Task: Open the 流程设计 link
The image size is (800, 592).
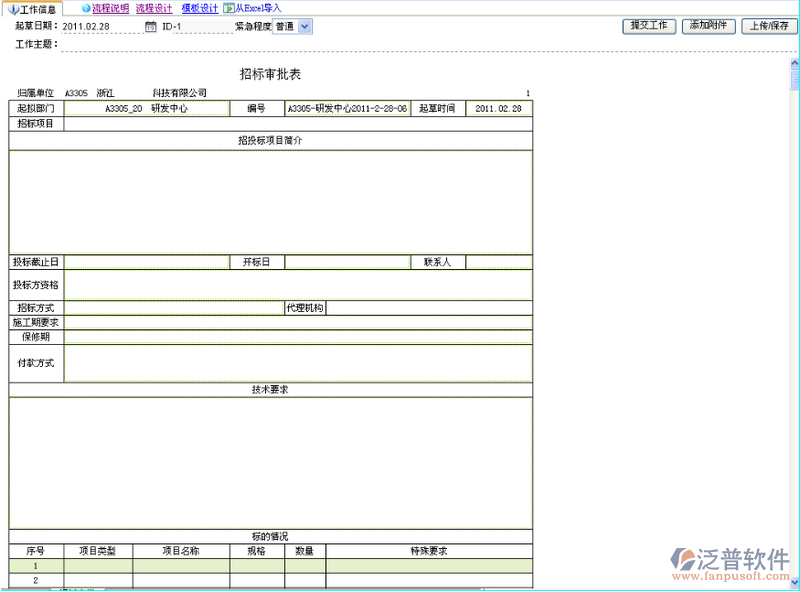Action: (154, 8)
